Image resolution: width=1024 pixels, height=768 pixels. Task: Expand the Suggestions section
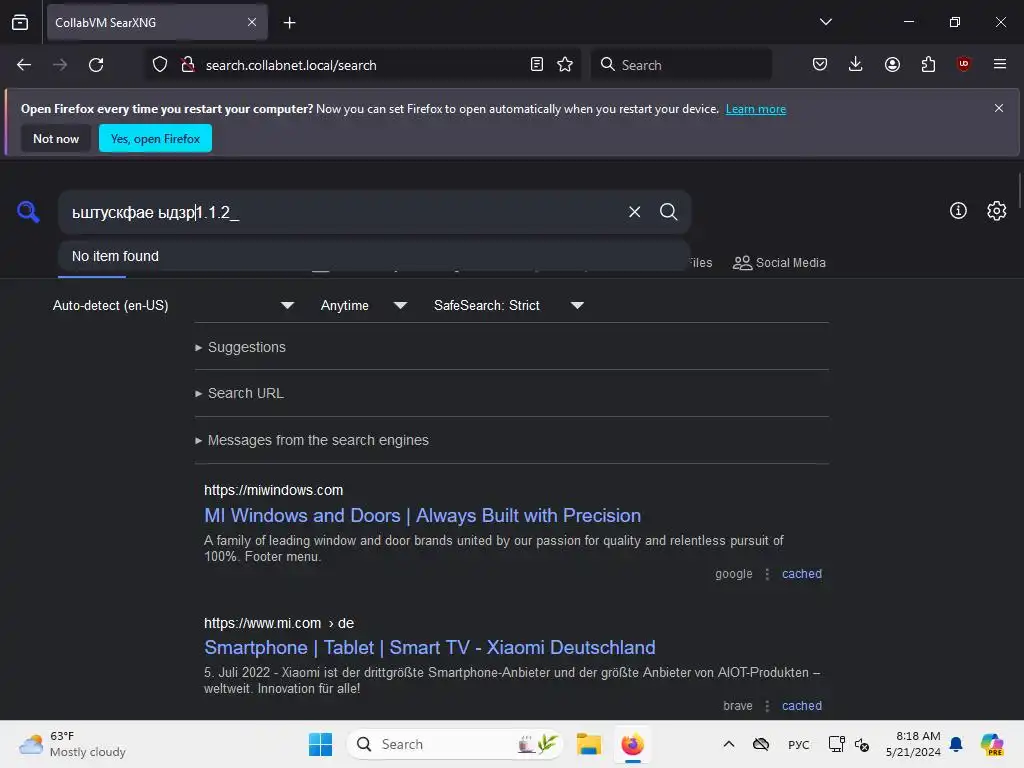point(240,347)
